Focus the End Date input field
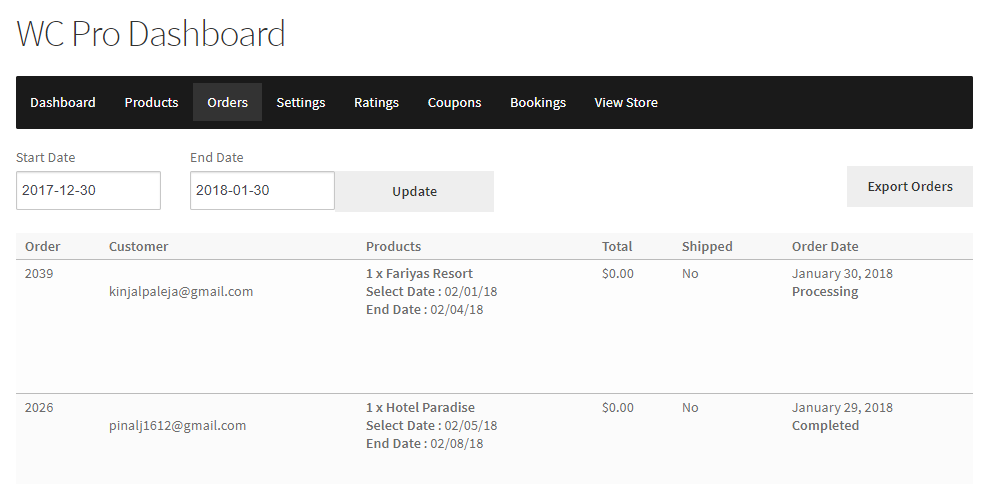Screen dimensions: 990x484 point(262,190)
